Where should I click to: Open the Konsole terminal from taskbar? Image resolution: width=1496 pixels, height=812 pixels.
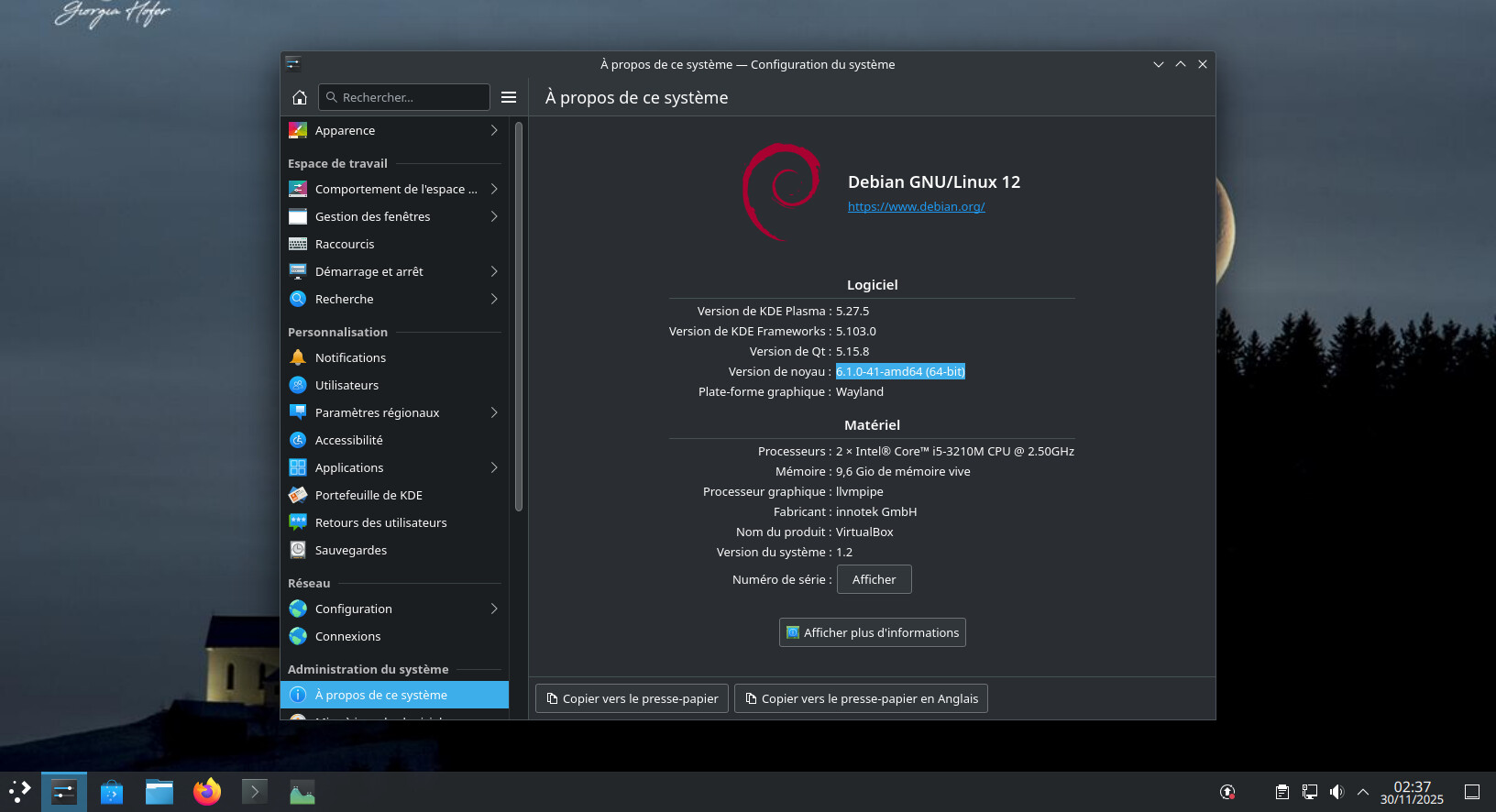pos(255,792)
